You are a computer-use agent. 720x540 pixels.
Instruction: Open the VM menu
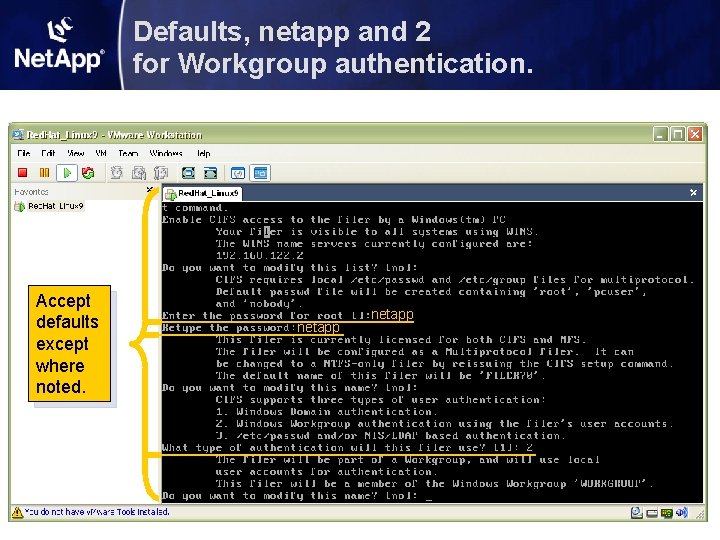[101, 153]
